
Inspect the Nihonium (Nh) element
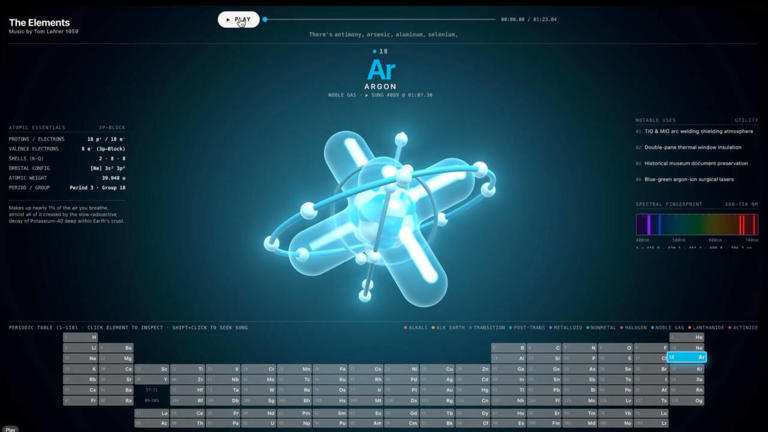[x=508, y=401]
